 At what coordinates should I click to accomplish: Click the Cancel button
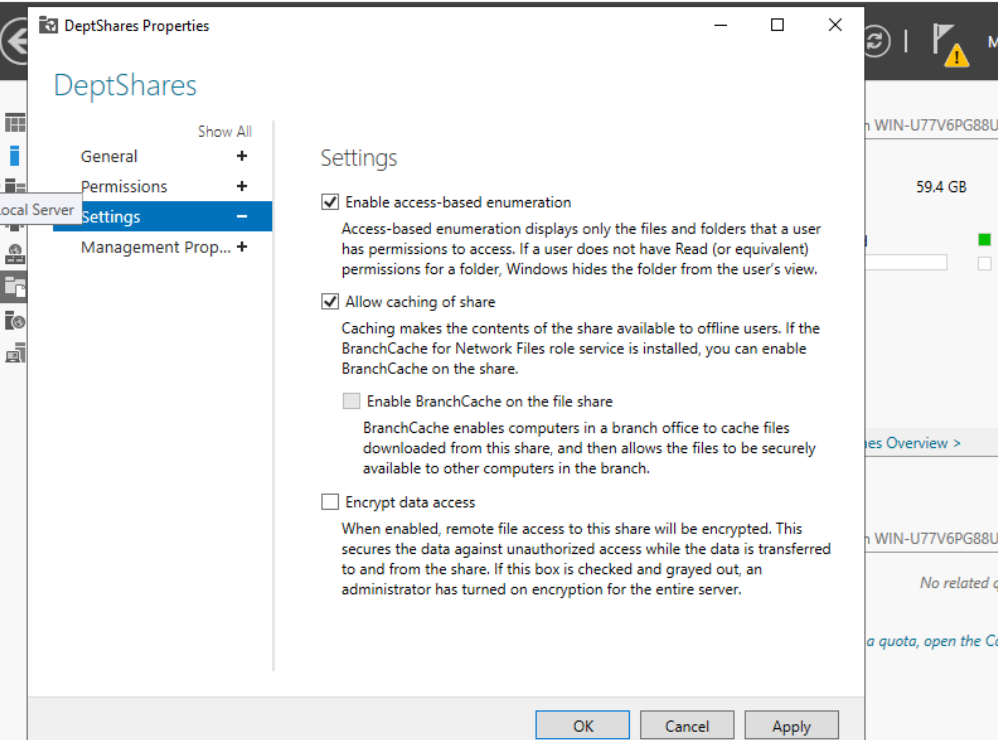(687, 726)
